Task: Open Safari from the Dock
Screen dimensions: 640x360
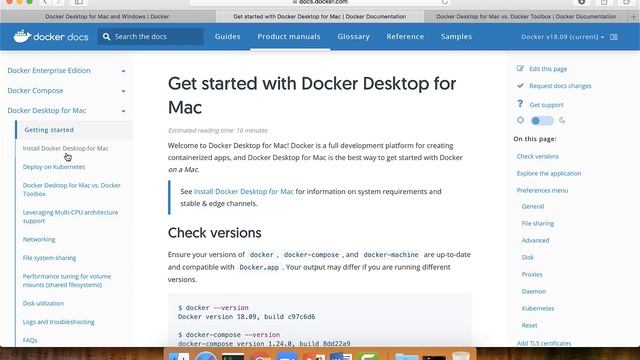Action: [206, 356]
